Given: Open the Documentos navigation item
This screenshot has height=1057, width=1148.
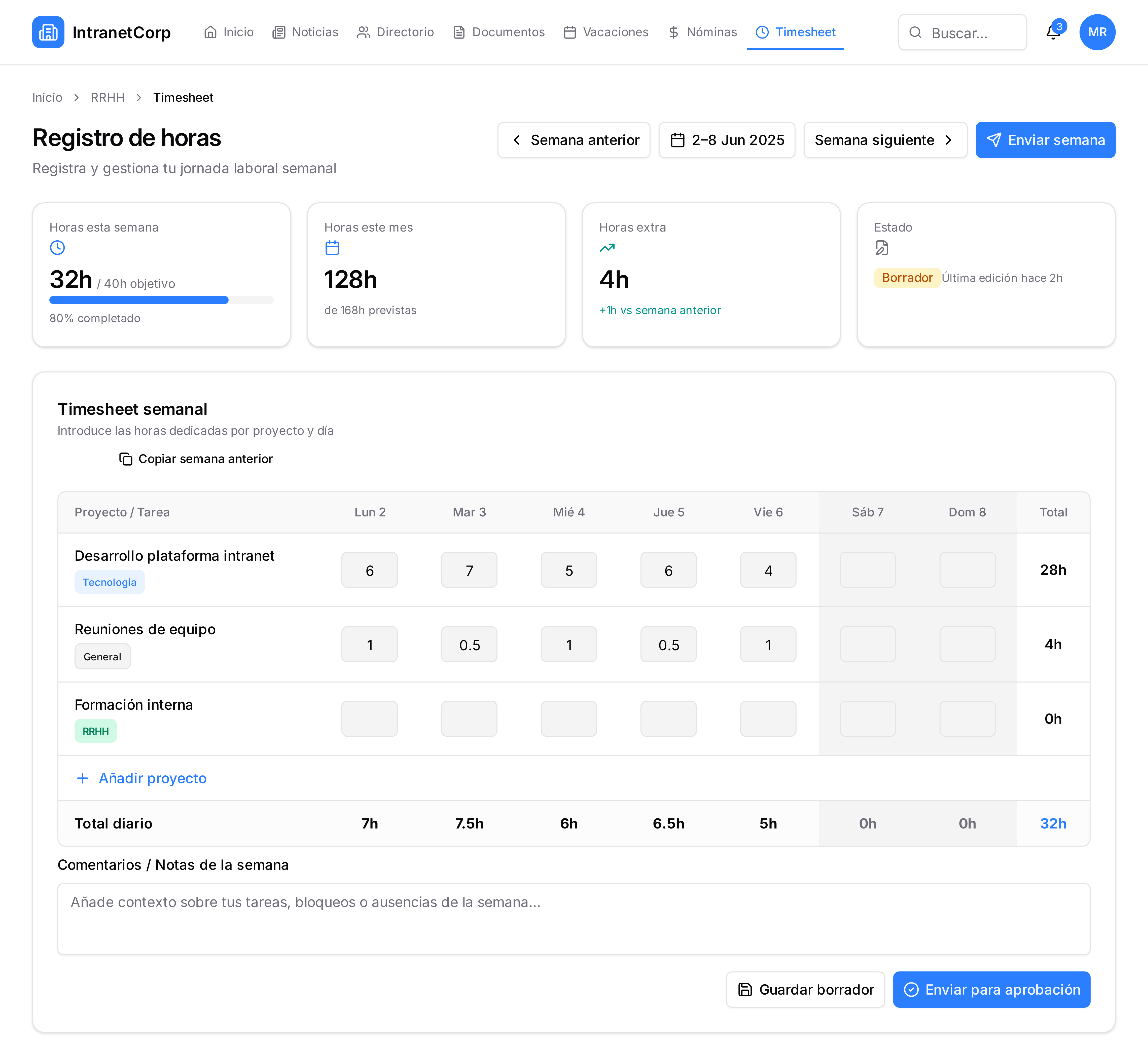Looking at the screenshot, I should [499, 32].
